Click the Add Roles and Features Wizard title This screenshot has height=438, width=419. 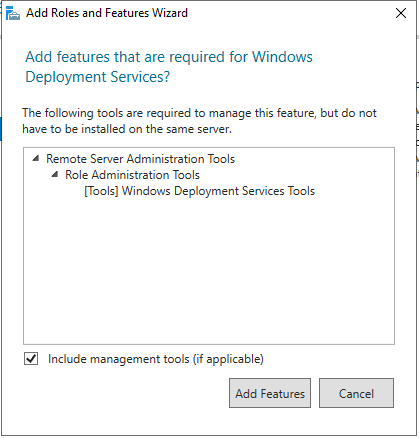pos(107,13)
